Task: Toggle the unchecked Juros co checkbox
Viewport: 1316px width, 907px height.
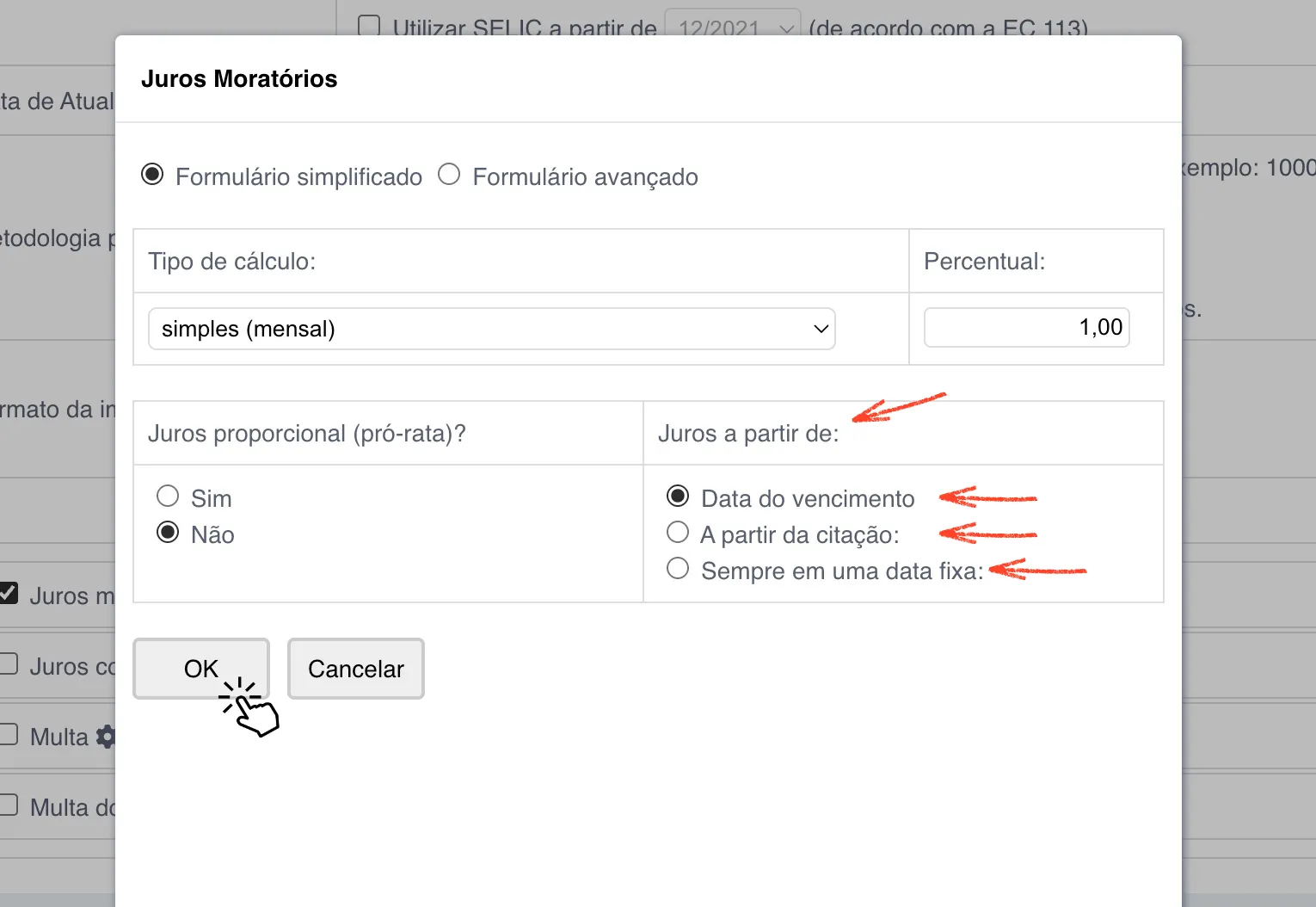Action: 9,663
